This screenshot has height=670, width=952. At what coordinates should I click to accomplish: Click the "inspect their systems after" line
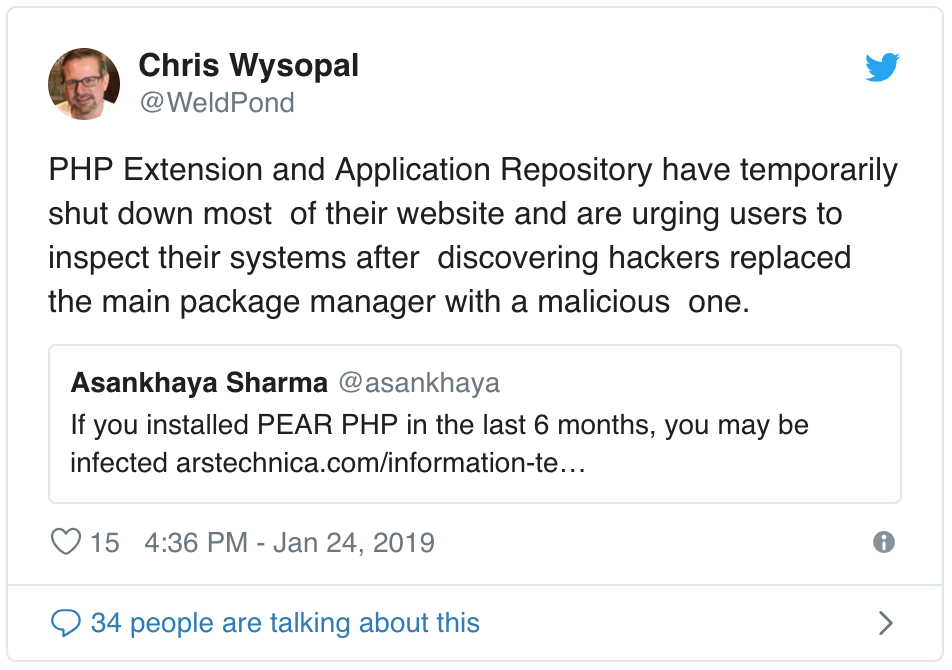tap(237, 257)
